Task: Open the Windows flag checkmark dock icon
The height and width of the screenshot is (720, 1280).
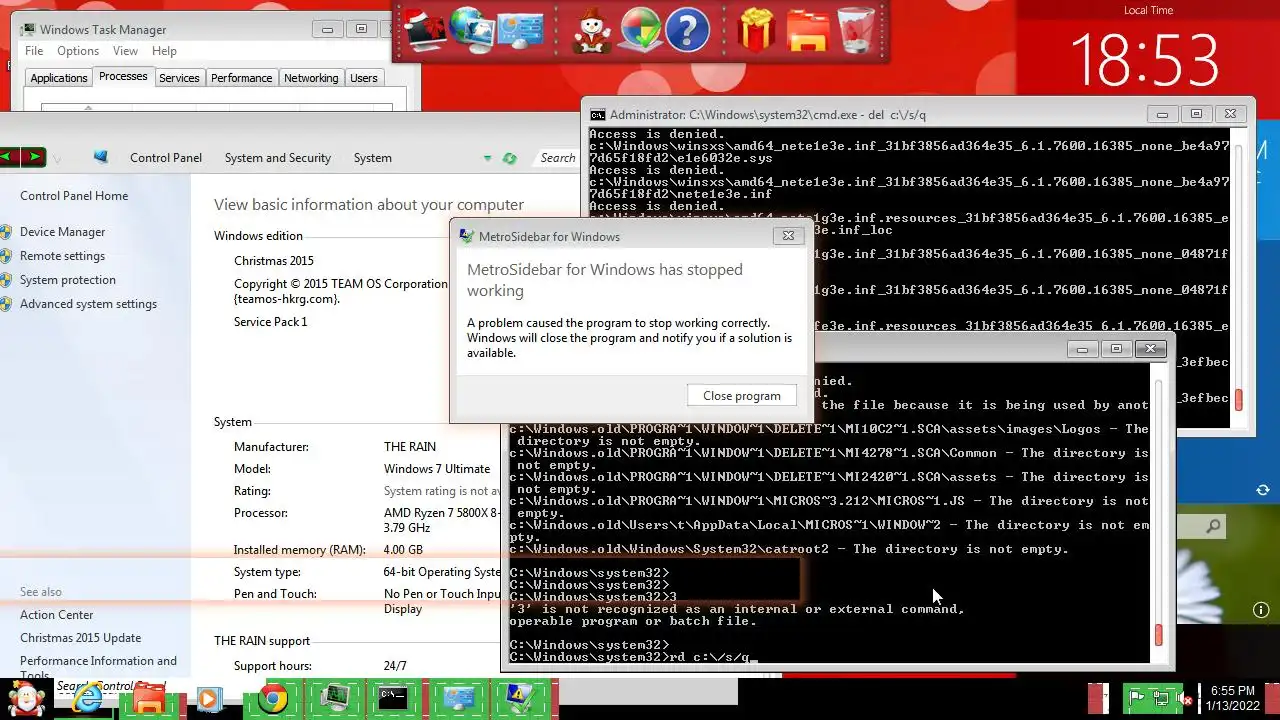Action: 640,30
